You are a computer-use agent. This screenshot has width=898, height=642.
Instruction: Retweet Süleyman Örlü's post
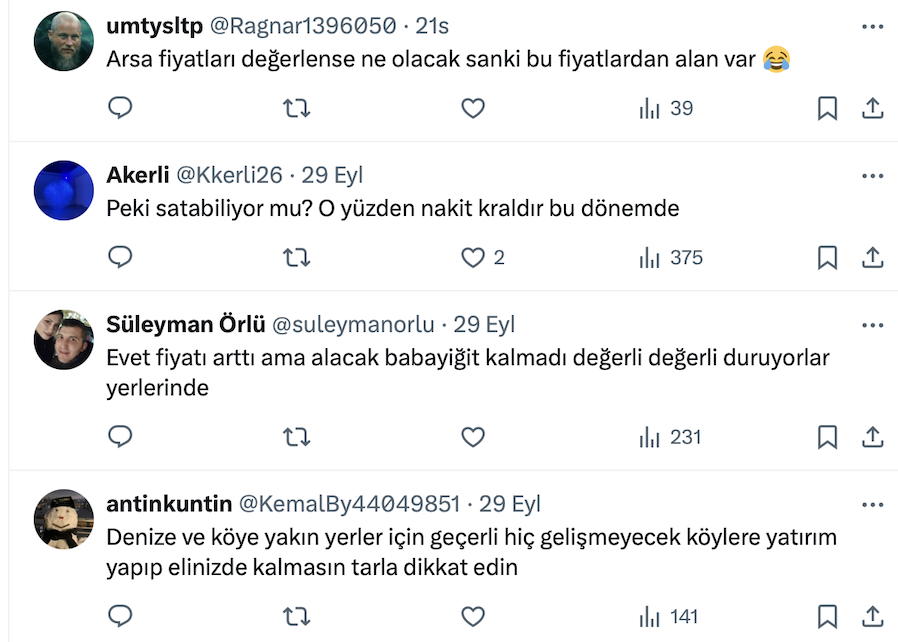point(297,437)
